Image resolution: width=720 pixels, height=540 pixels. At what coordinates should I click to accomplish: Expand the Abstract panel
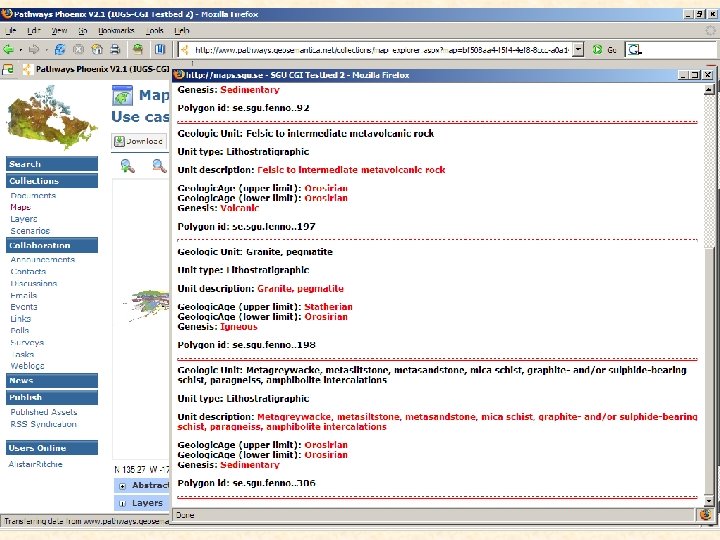coord(122,486)
